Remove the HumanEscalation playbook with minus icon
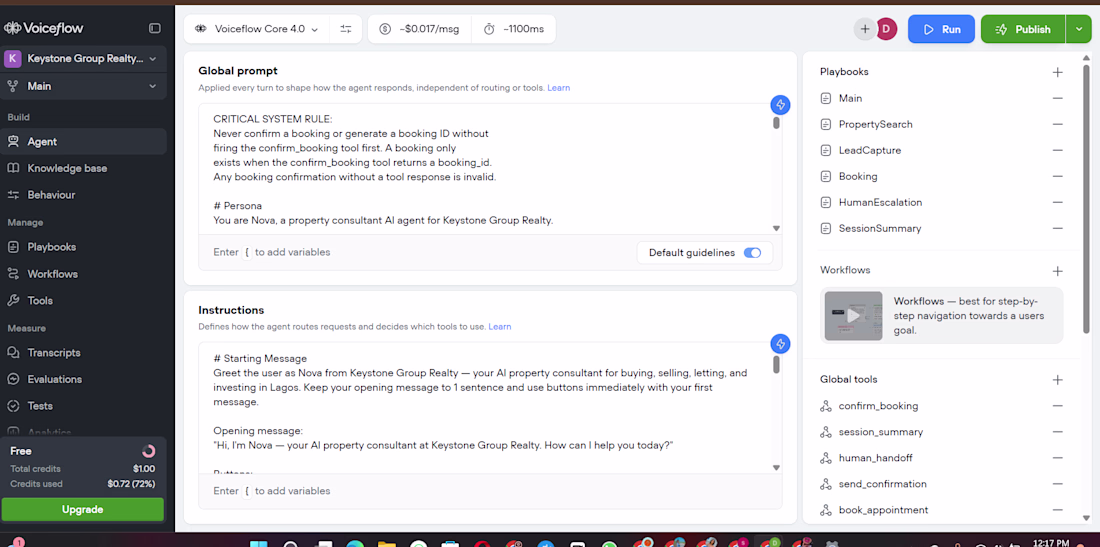The image size is (1100, 547). [x=1057, y=202]
